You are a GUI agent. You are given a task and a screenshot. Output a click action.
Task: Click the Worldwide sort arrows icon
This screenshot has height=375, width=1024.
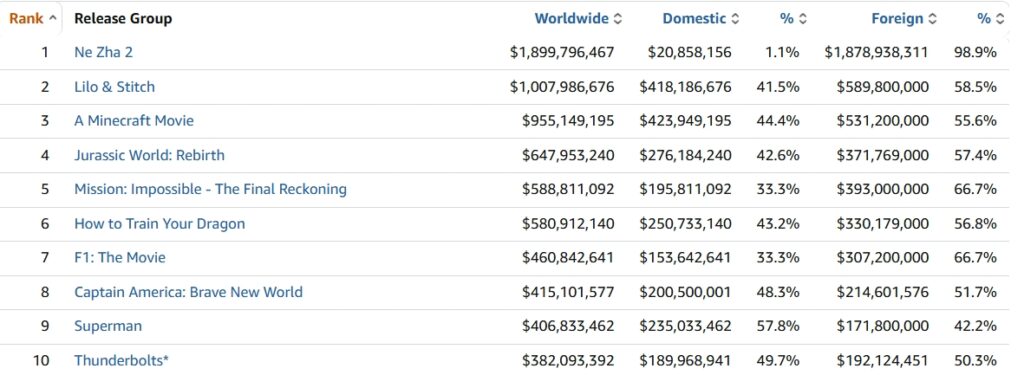(618, 19)
